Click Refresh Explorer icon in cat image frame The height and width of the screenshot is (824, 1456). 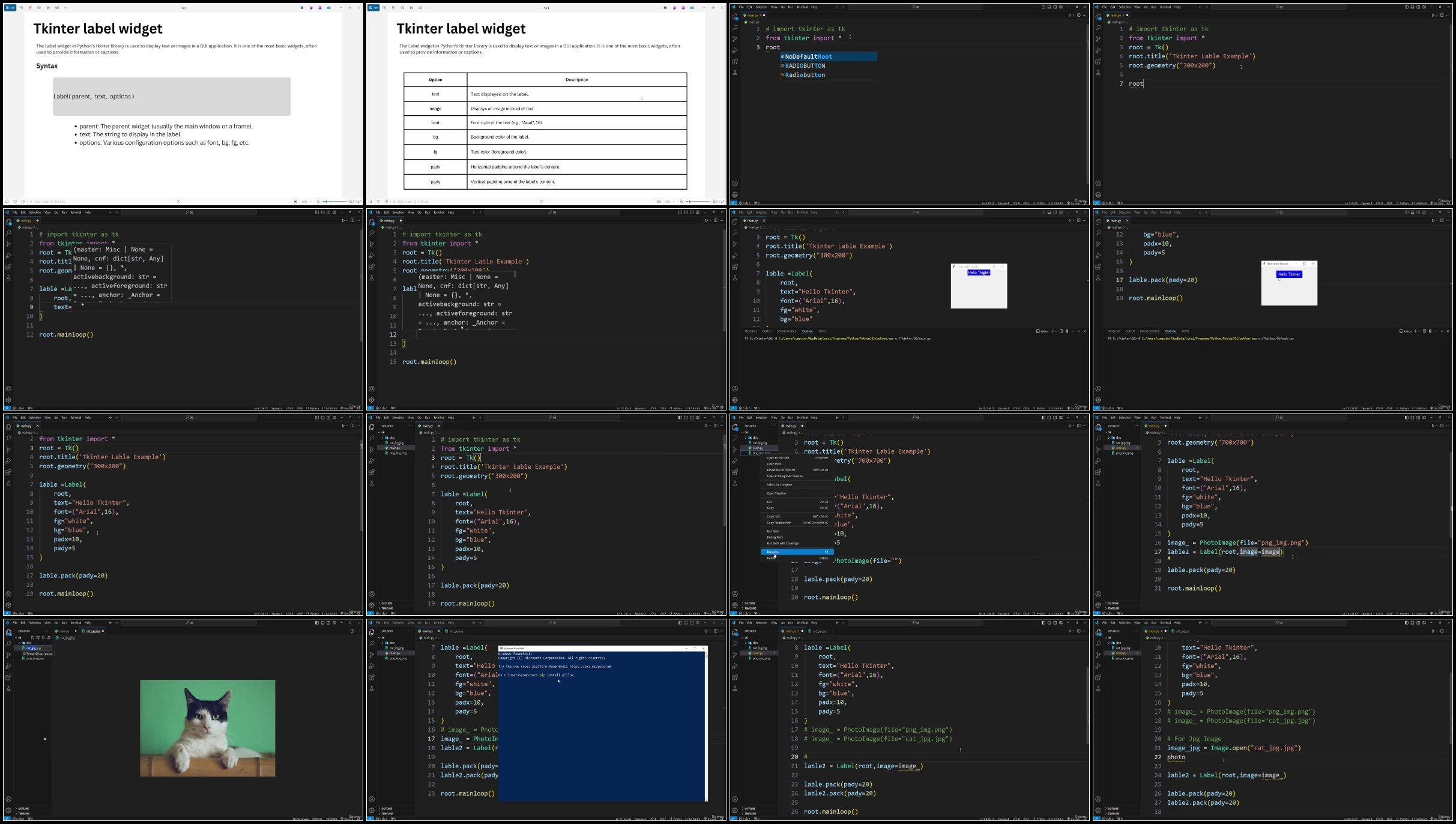click(43, 637)
